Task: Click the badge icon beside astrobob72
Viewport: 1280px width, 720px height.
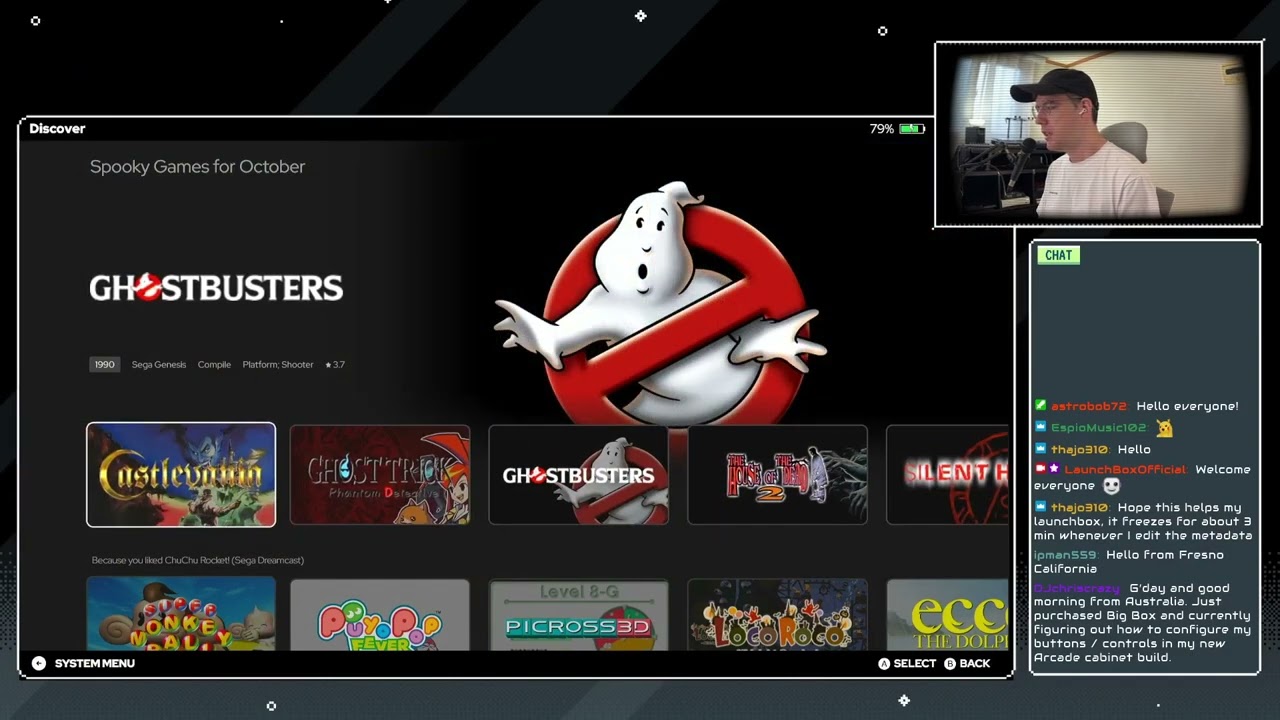Action: [1040, 406]
